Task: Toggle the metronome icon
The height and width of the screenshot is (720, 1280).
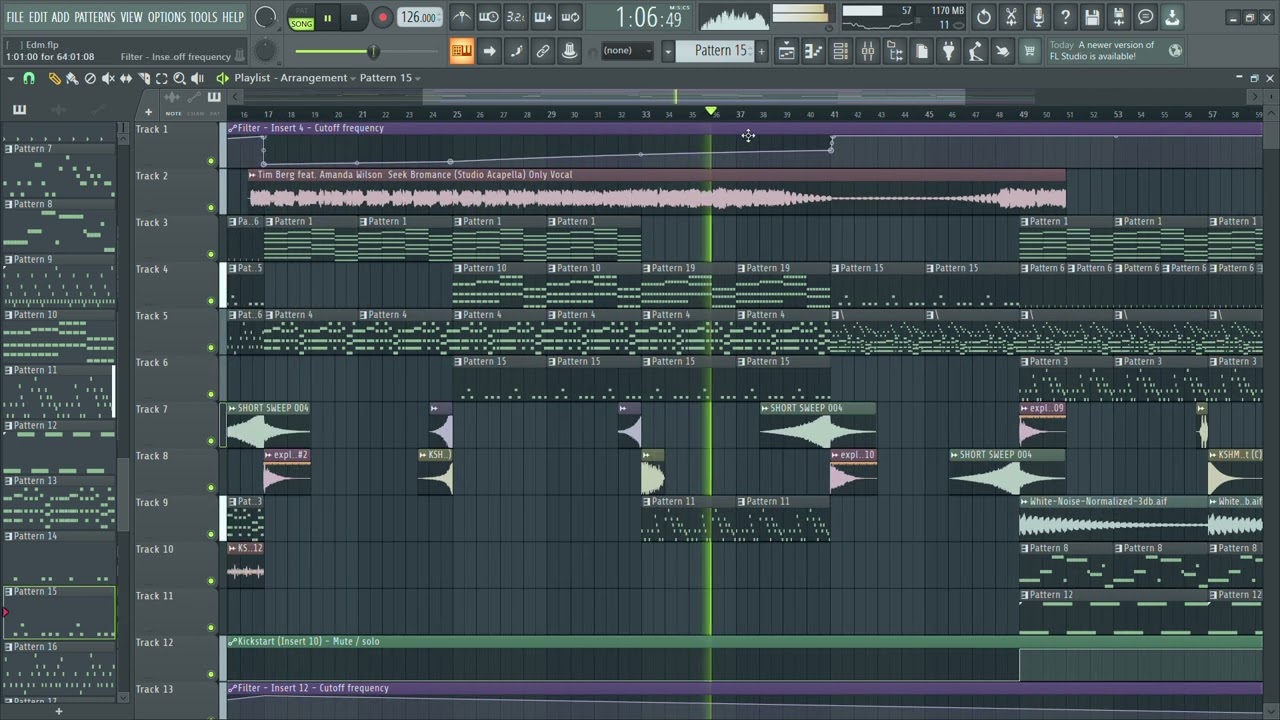Action: (x=462, y=17)
